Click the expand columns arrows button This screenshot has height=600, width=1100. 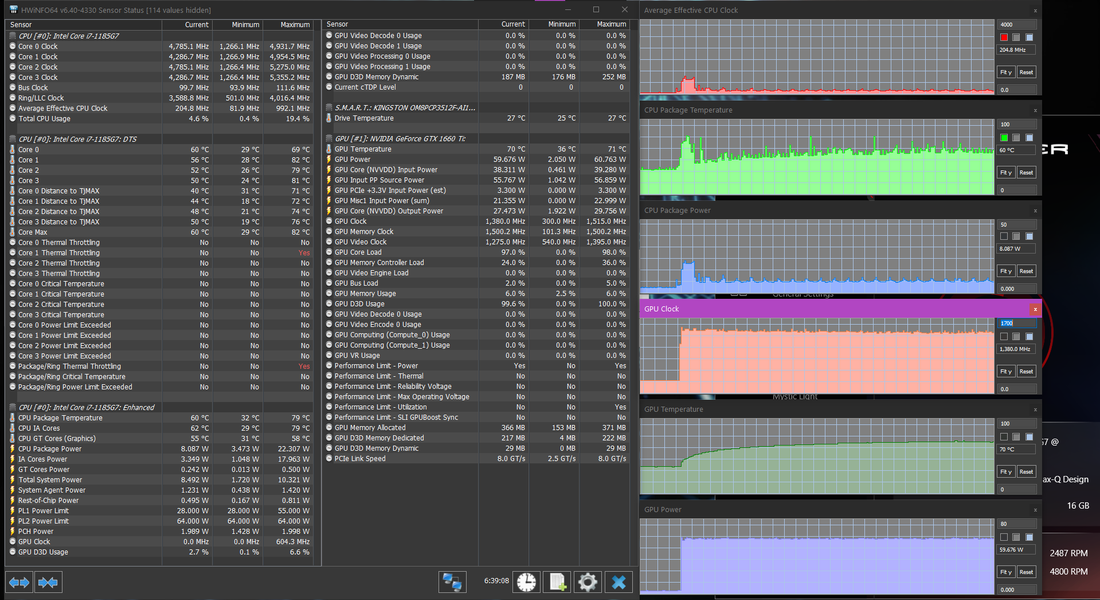19,582
